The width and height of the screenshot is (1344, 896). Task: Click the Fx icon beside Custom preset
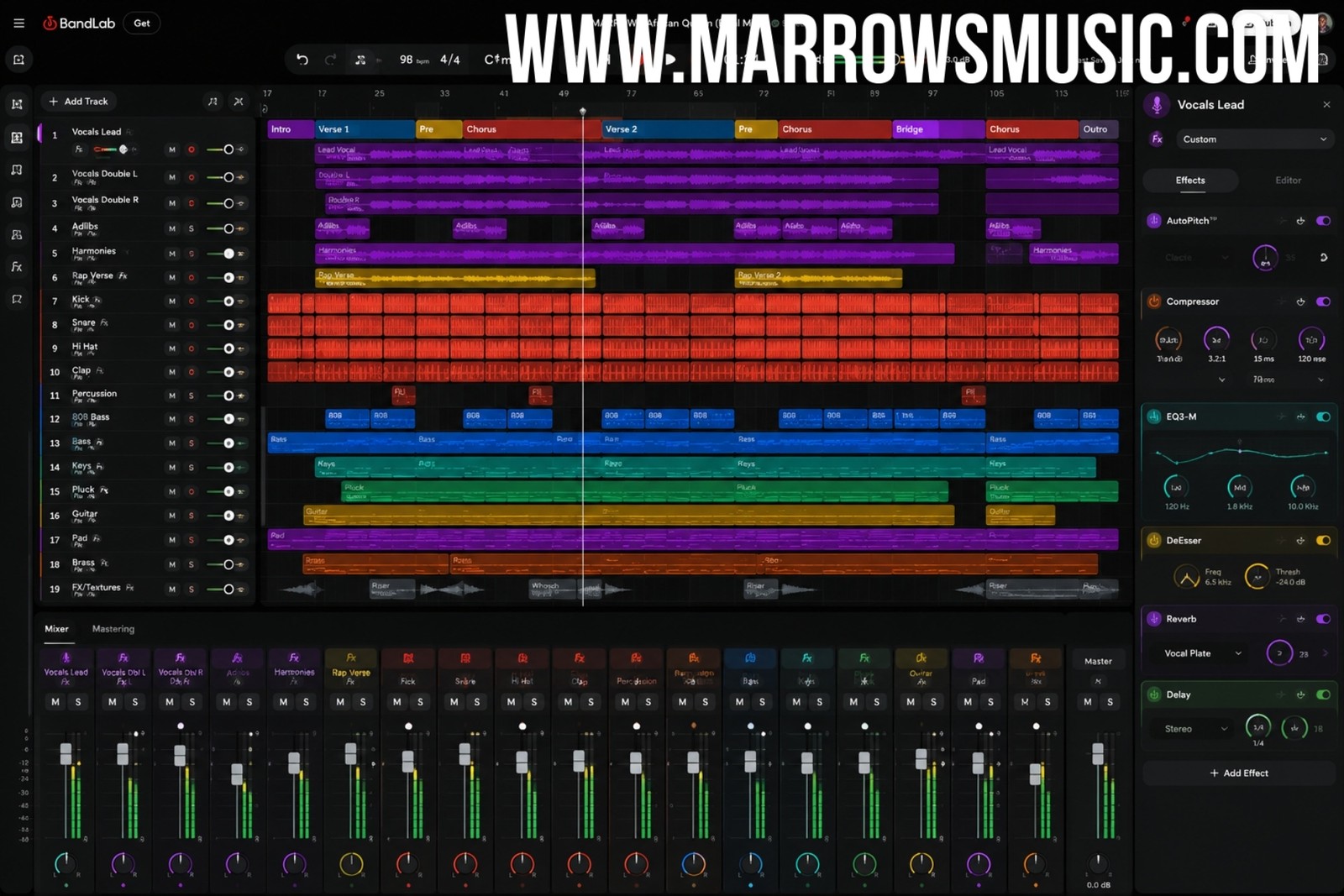tap(1157, 139)
